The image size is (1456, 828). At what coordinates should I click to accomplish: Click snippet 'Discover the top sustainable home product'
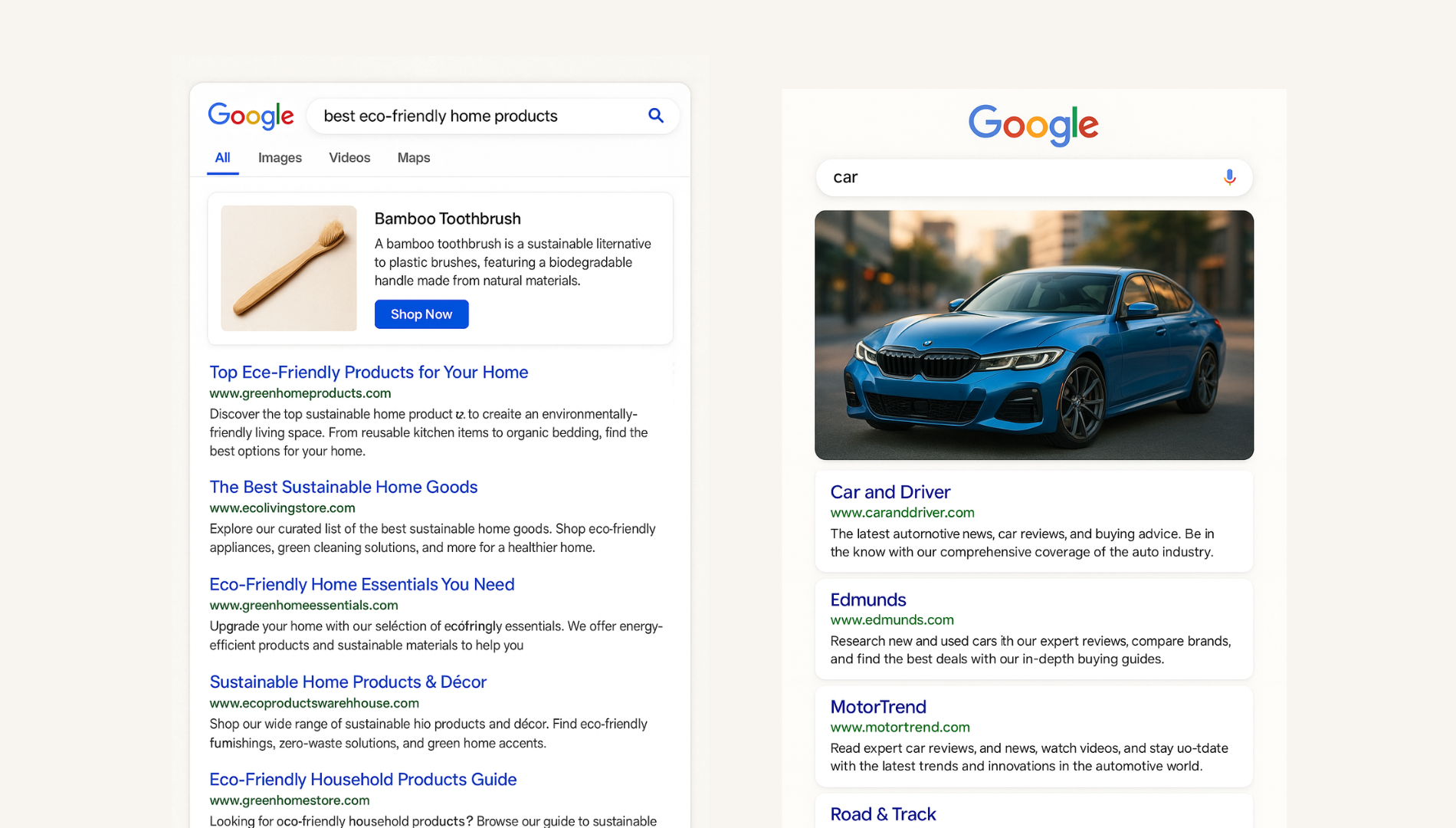(429, 432)
